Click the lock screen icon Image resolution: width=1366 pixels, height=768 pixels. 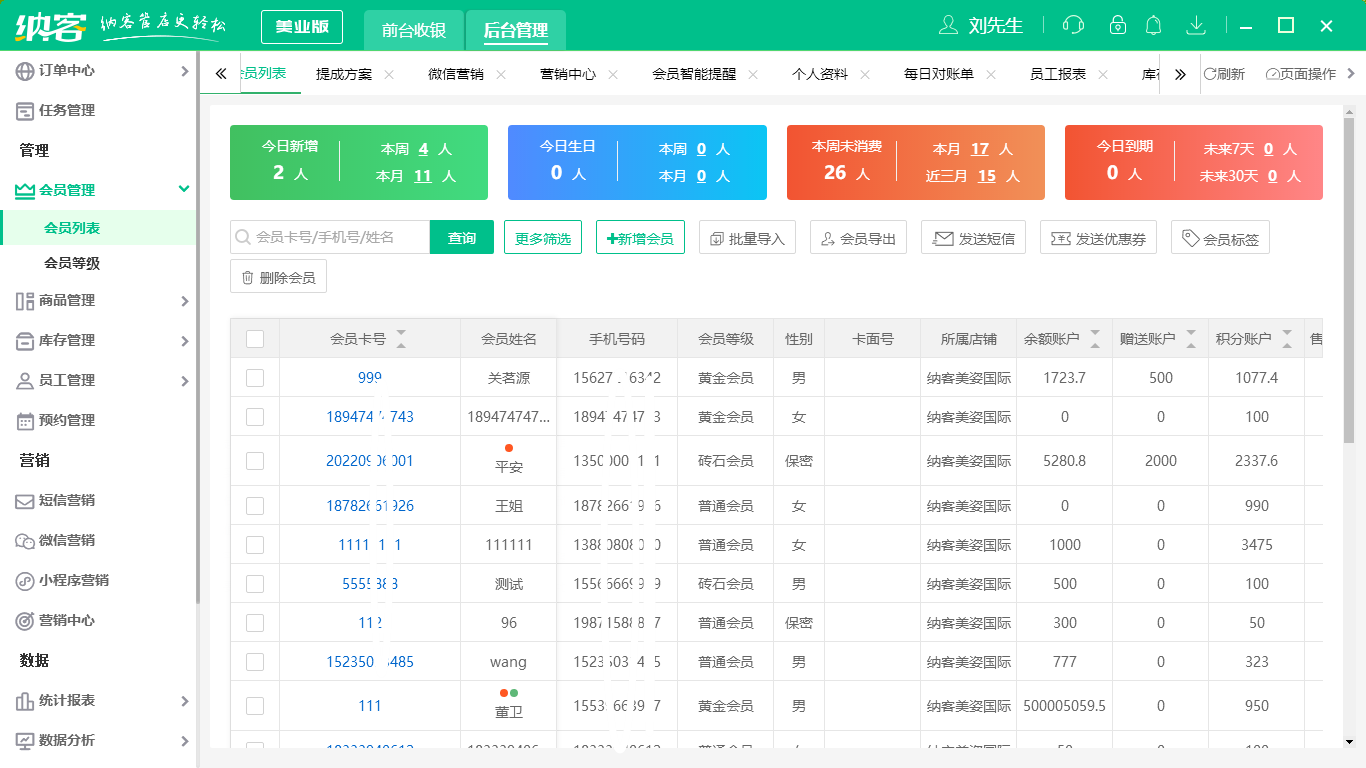coord(1118,25)
